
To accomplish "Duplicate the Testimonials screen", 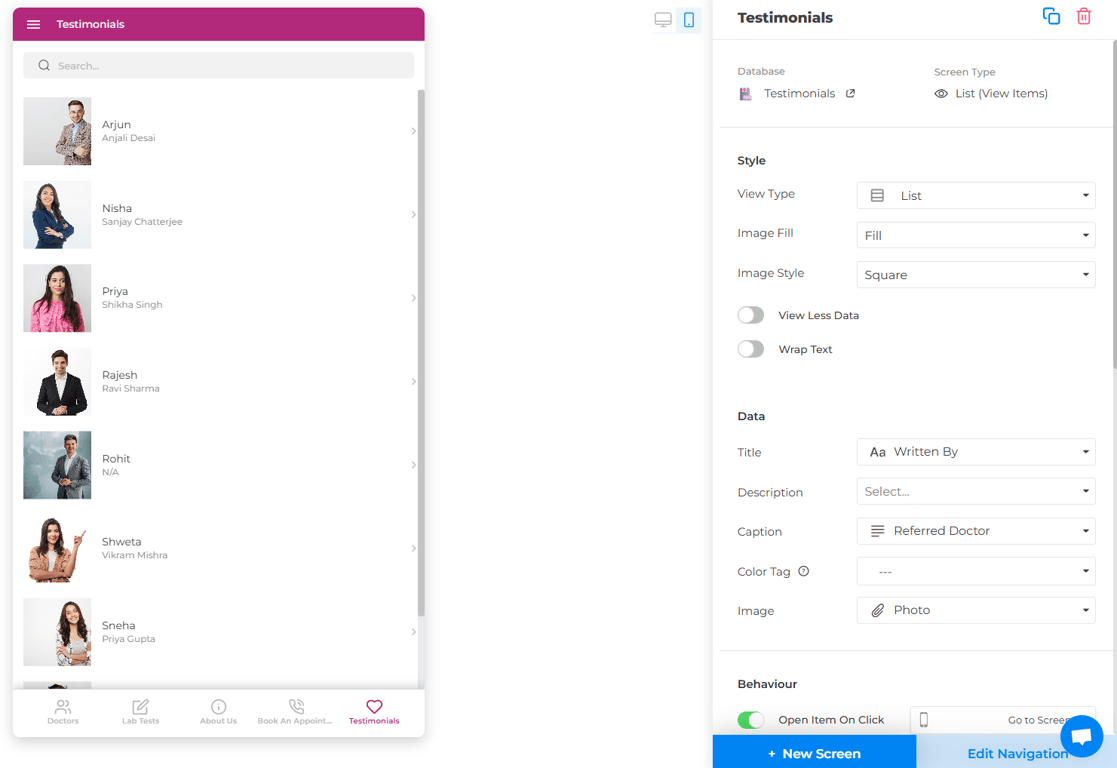I will [1051, 16].
